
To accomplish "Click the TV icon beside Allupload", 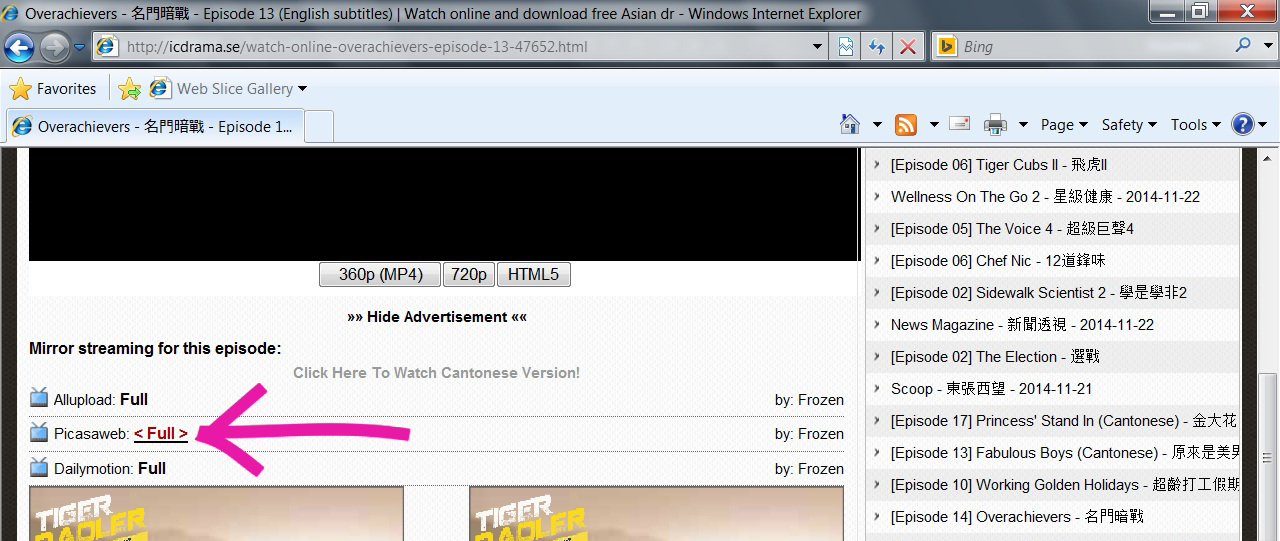I will pyautogui.click(x=39, y=398).
